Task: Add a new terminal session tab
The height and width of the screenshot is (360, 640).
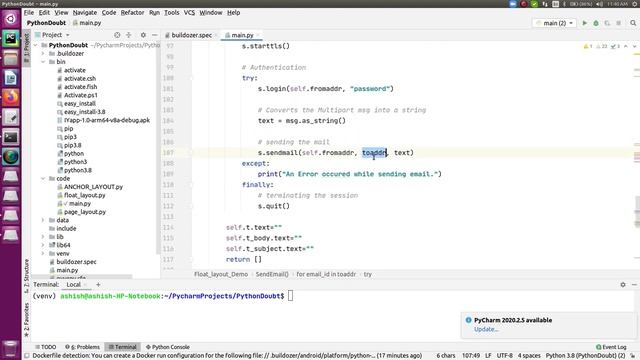Action: (98, 284)
